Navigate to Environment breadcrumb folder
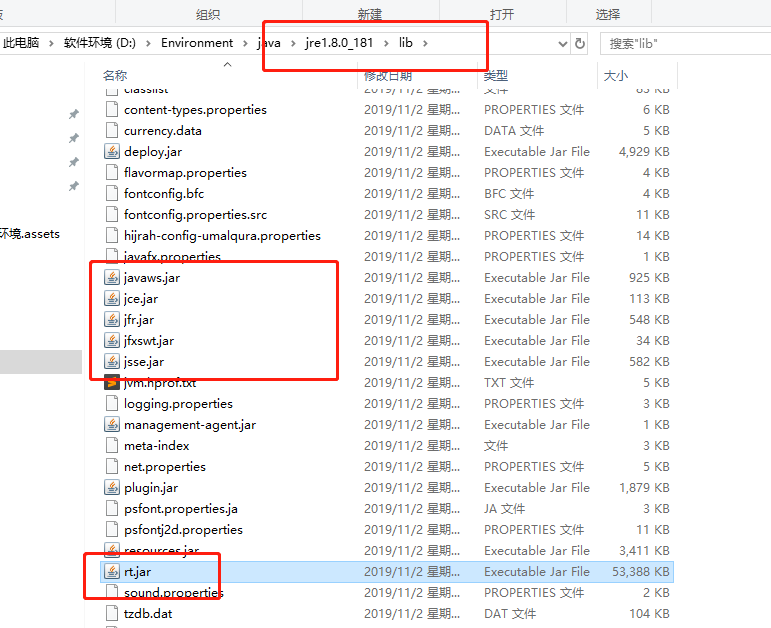This screenshot has height=628, width=771. click(x=197, y=43)
